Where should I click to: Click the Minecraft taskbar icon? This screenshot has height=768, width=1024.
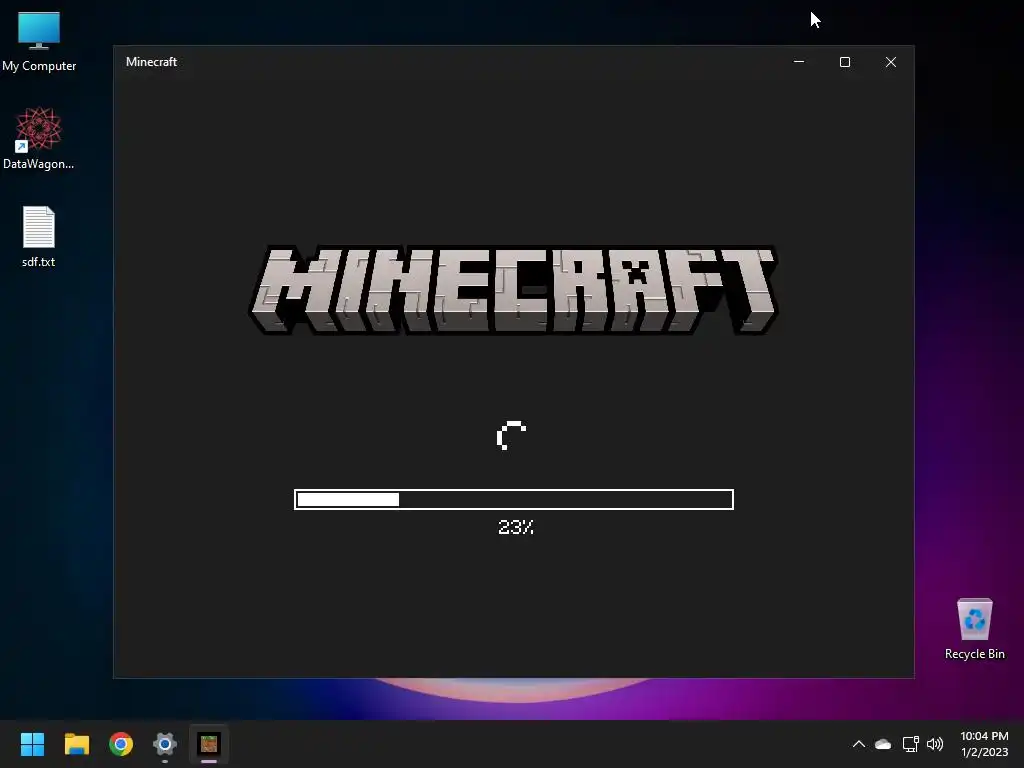[209, 744]
